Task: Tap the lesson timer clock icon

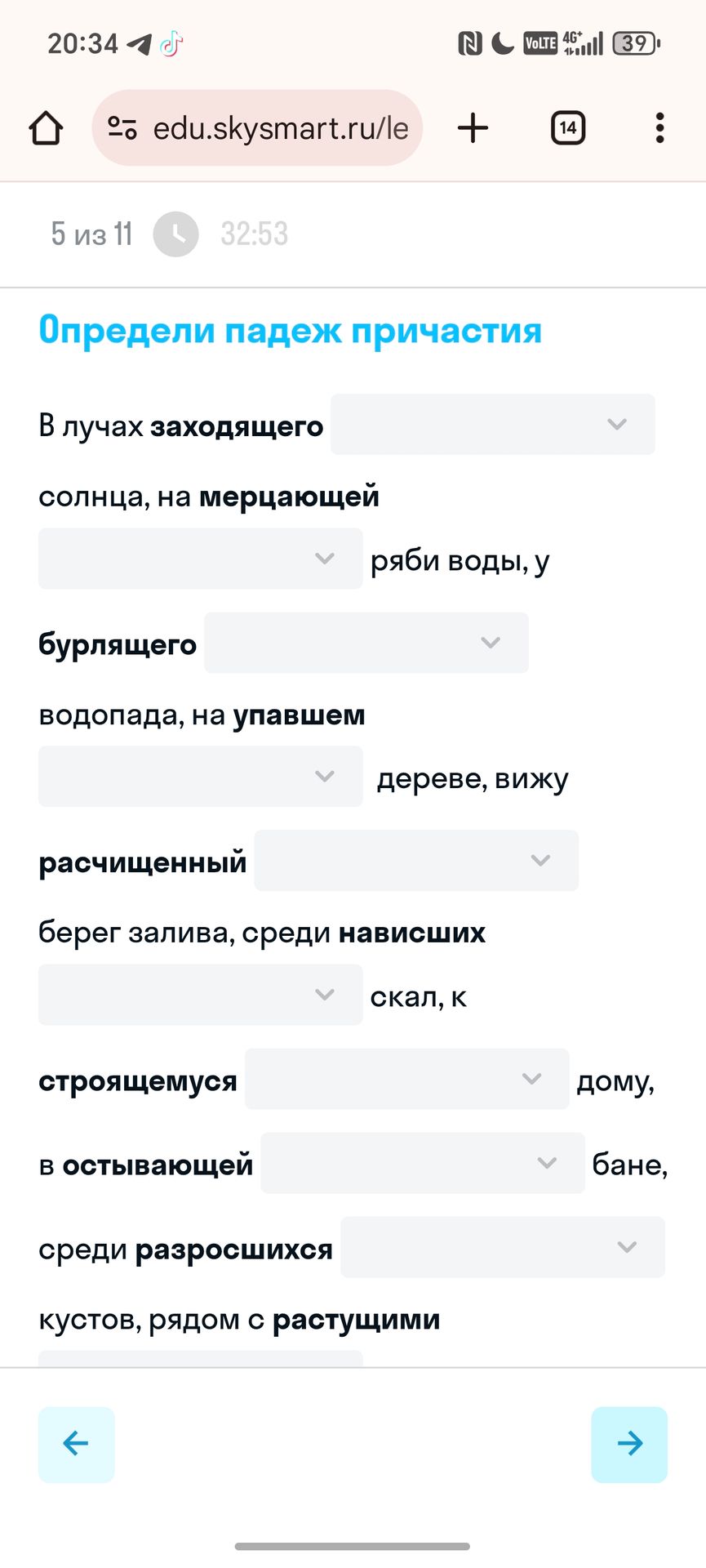Action: [176, 234]
